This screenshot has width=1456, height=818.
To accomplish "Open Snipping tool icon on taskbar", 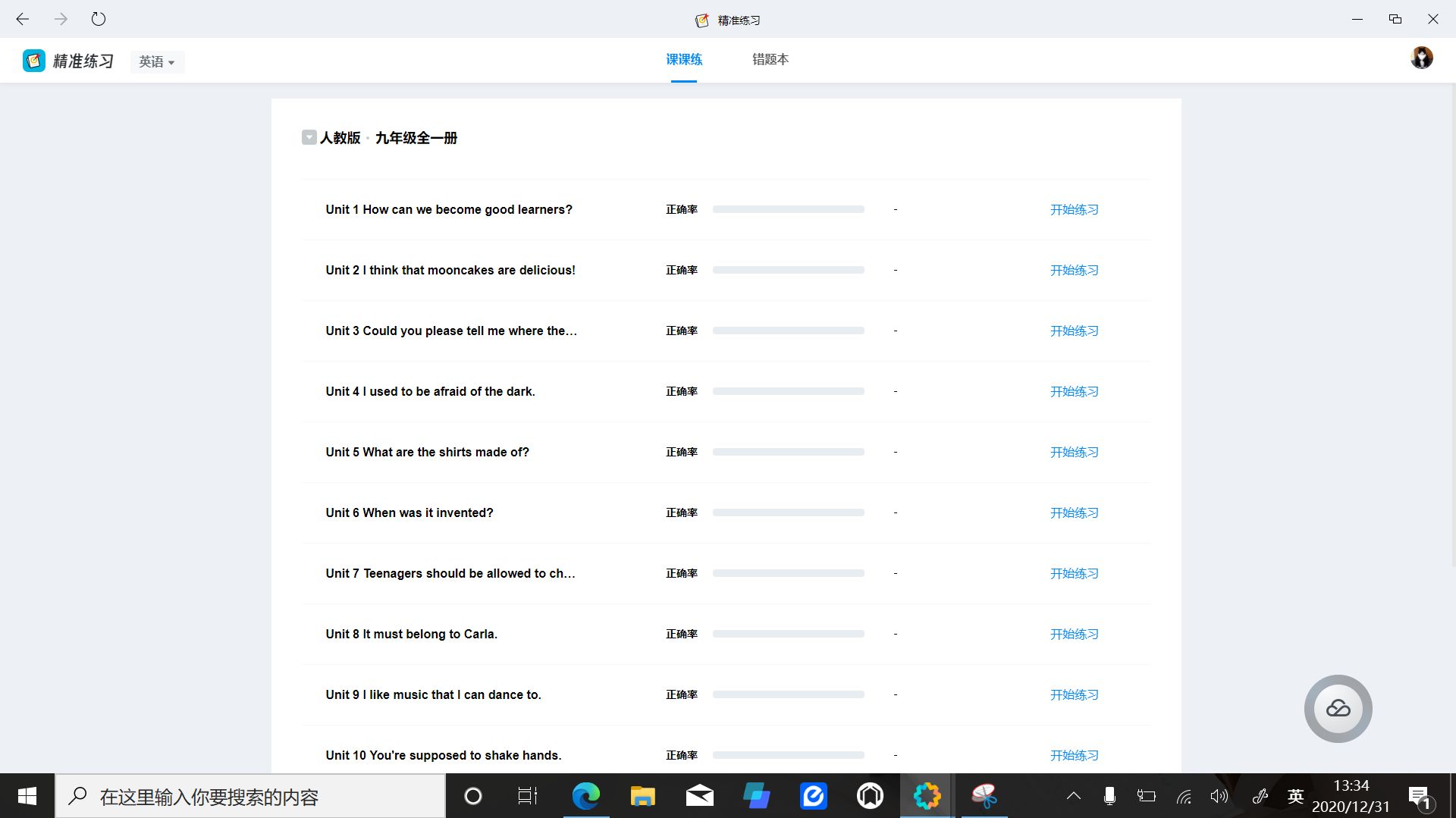I will 984,796.
